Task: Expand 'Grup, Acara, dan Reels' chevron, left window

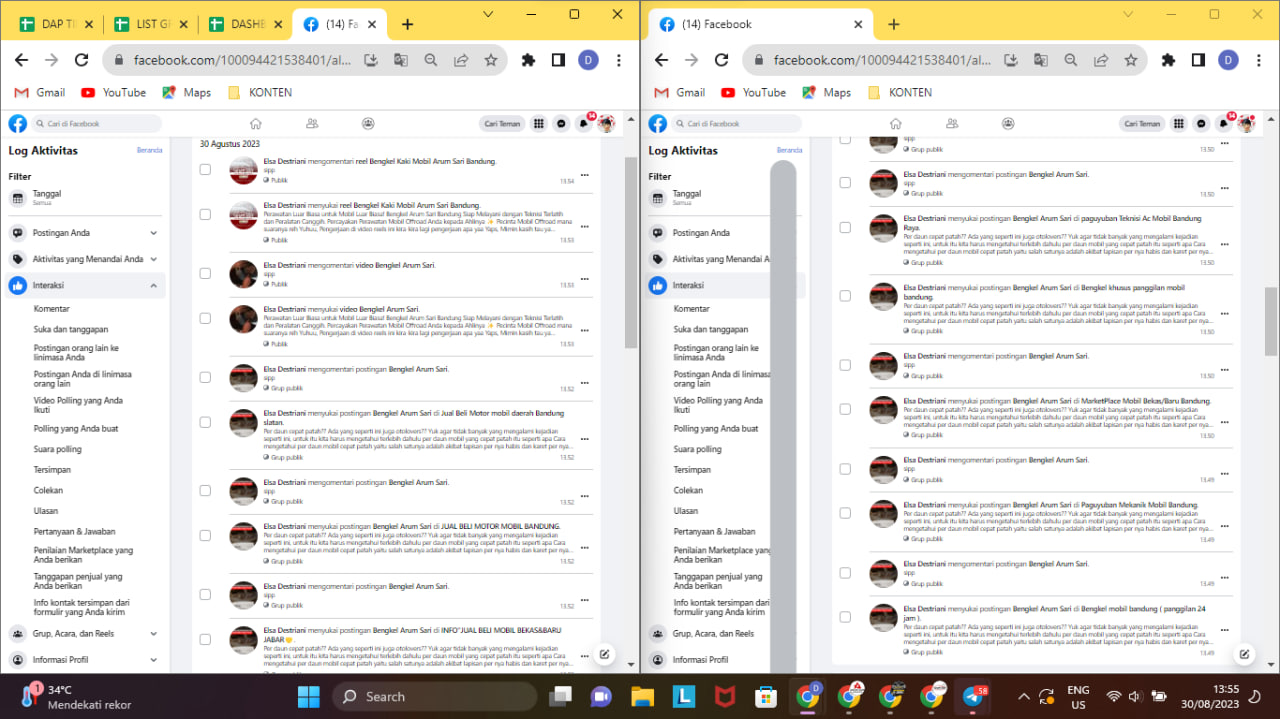Action: coord(154,633)
